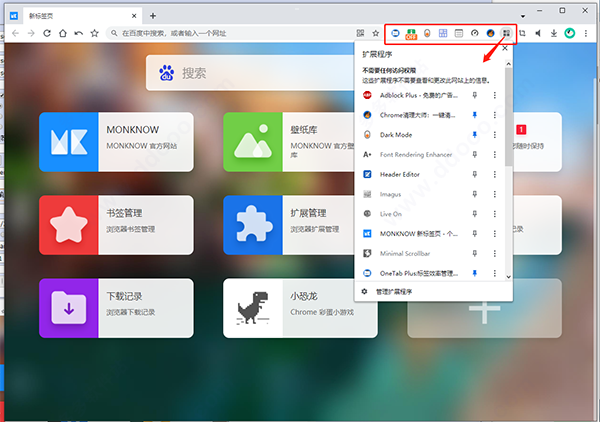Click the blue grid extension icon in toolbar
The width and height of the screenshot is (600, 422).
[443, 33]
